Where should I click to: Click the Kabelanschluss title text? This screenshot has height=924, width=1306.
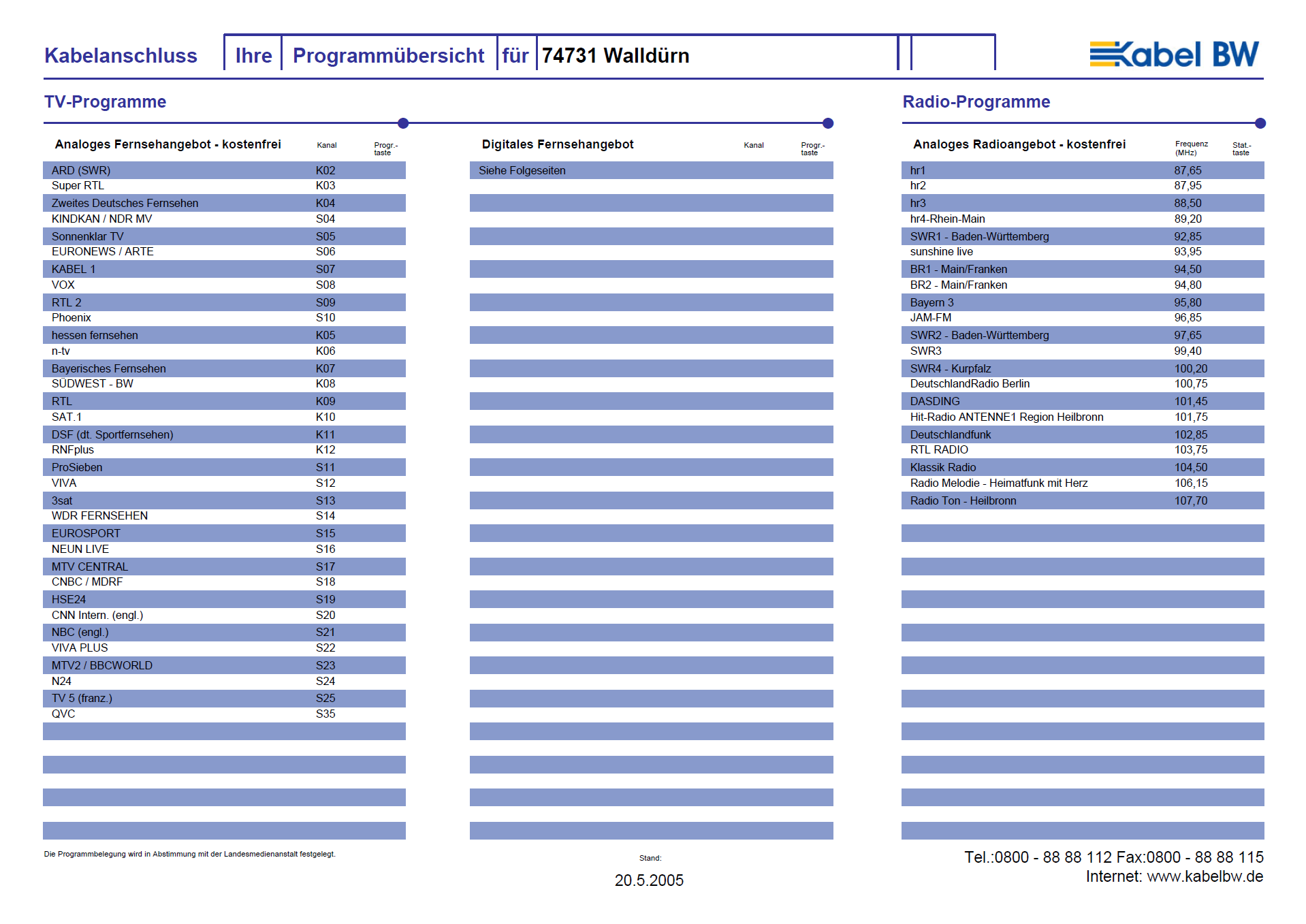[x=121, y=55]
